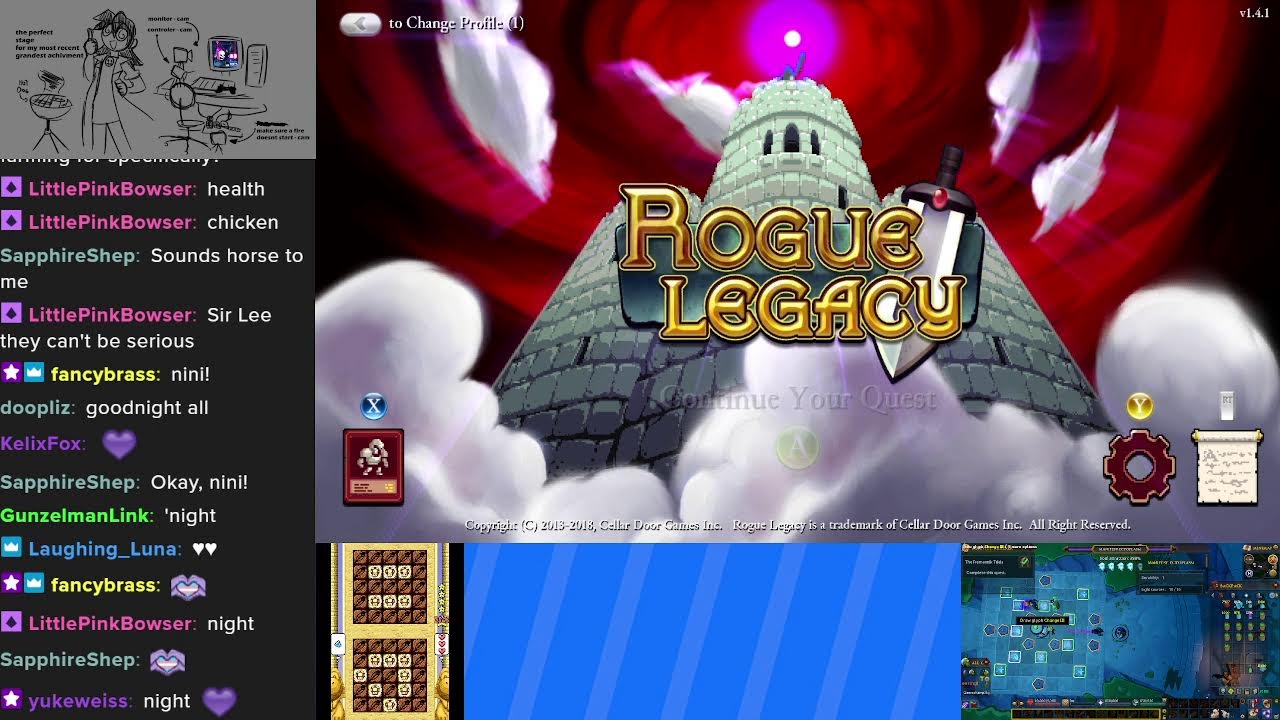Click the v1.4.1 version number
The height and width of the screenshot is (720, 1280).
click(1254, 13)
